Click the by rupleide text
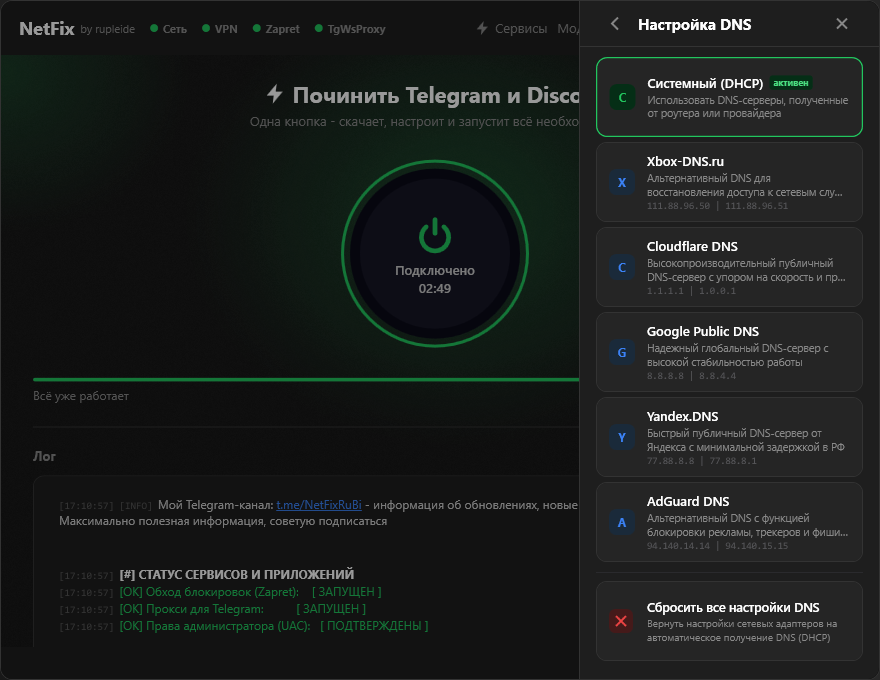The height and width of the screenshot is (680, 880). click(x=107, y=29)
